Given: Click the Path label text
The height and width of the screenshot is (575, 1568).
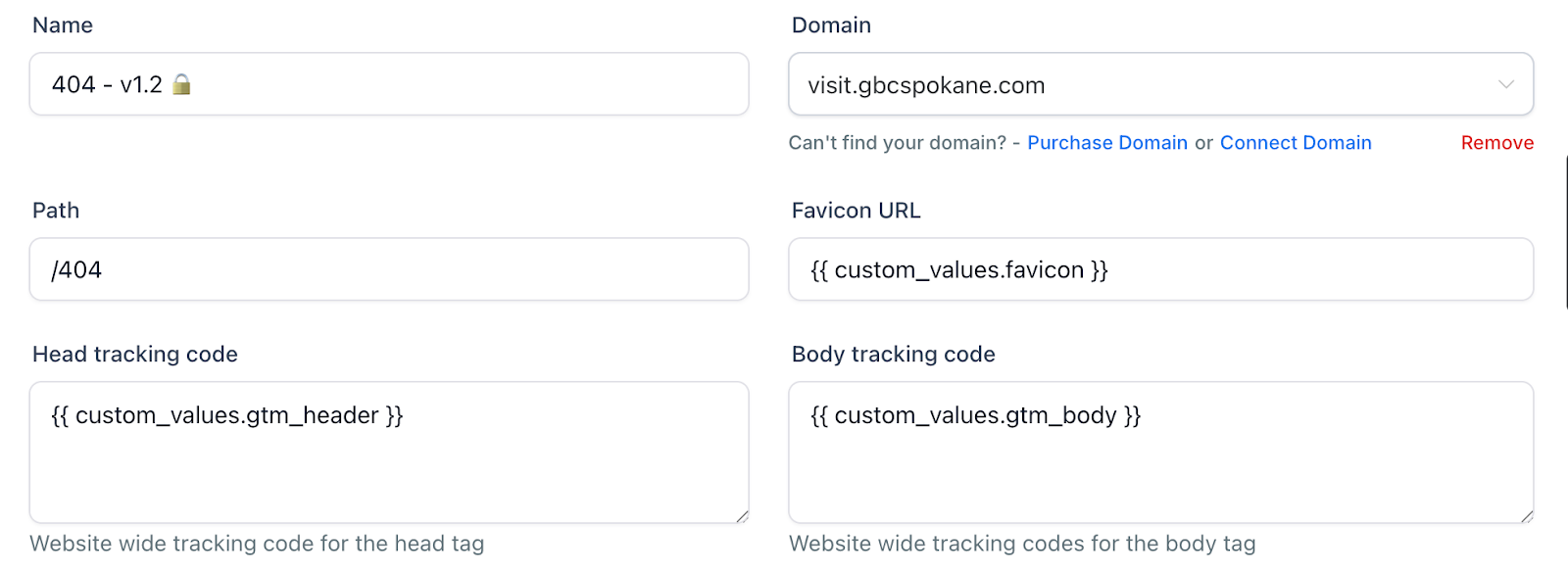Looking at the screenshot, I should coord(56,211).
